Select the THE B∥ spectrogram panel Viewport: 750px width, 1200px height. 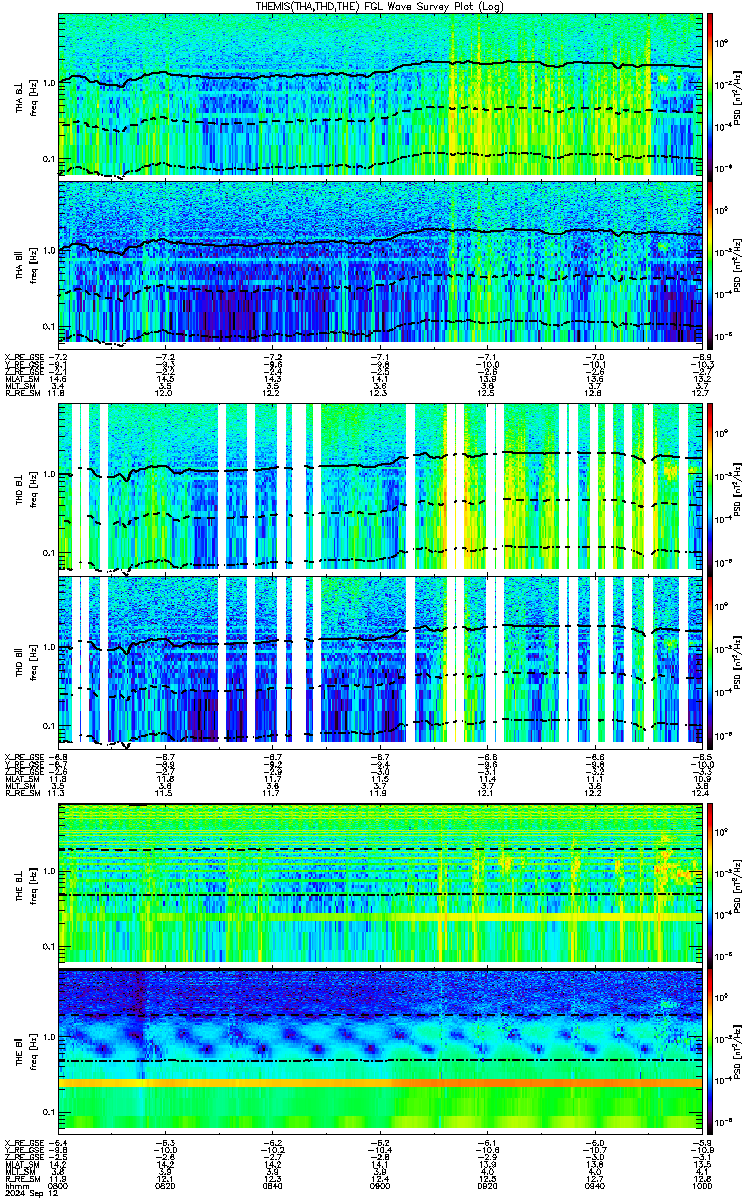380,1053
